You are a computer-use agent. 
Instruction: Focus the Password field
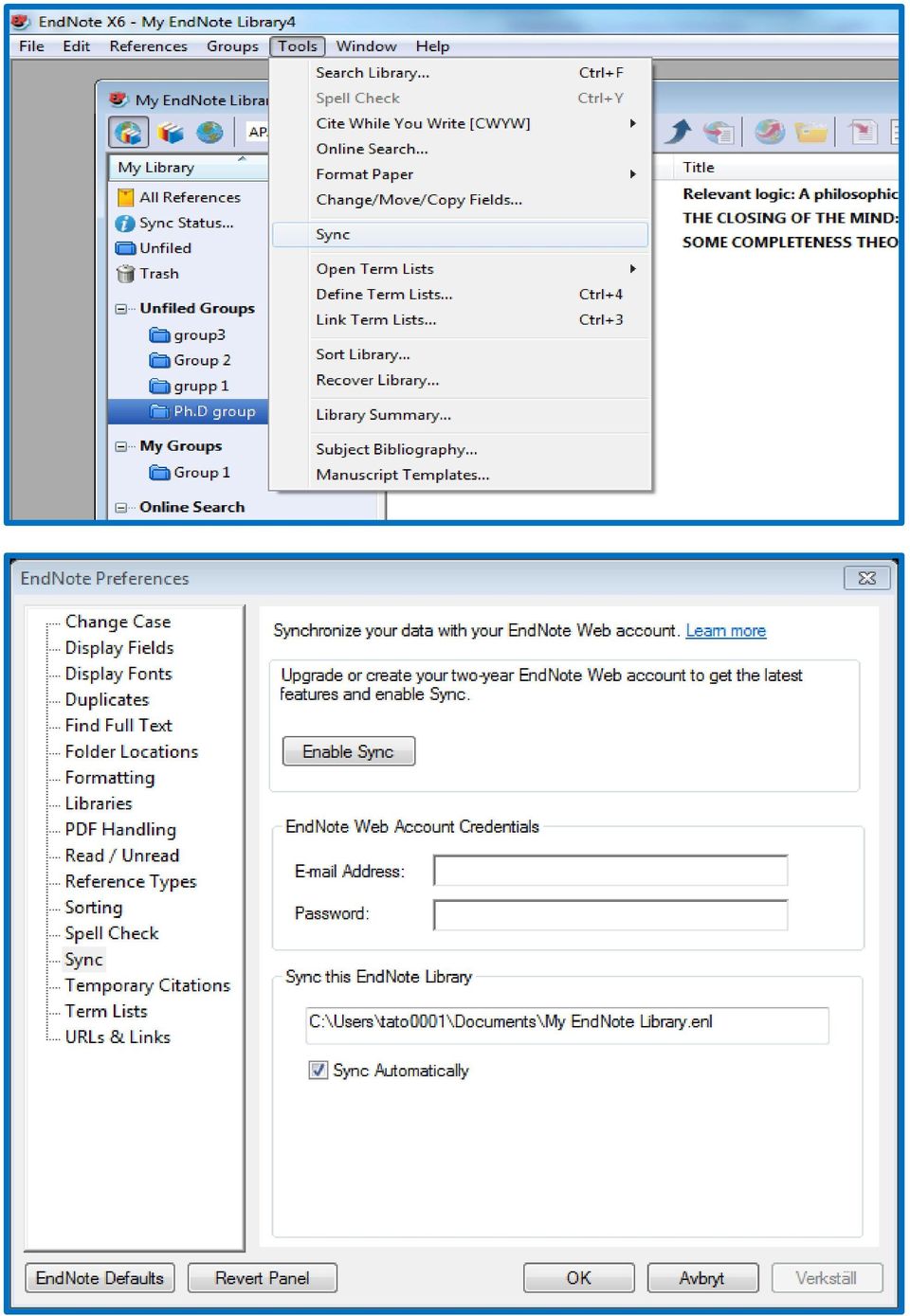tap(610, 914)
